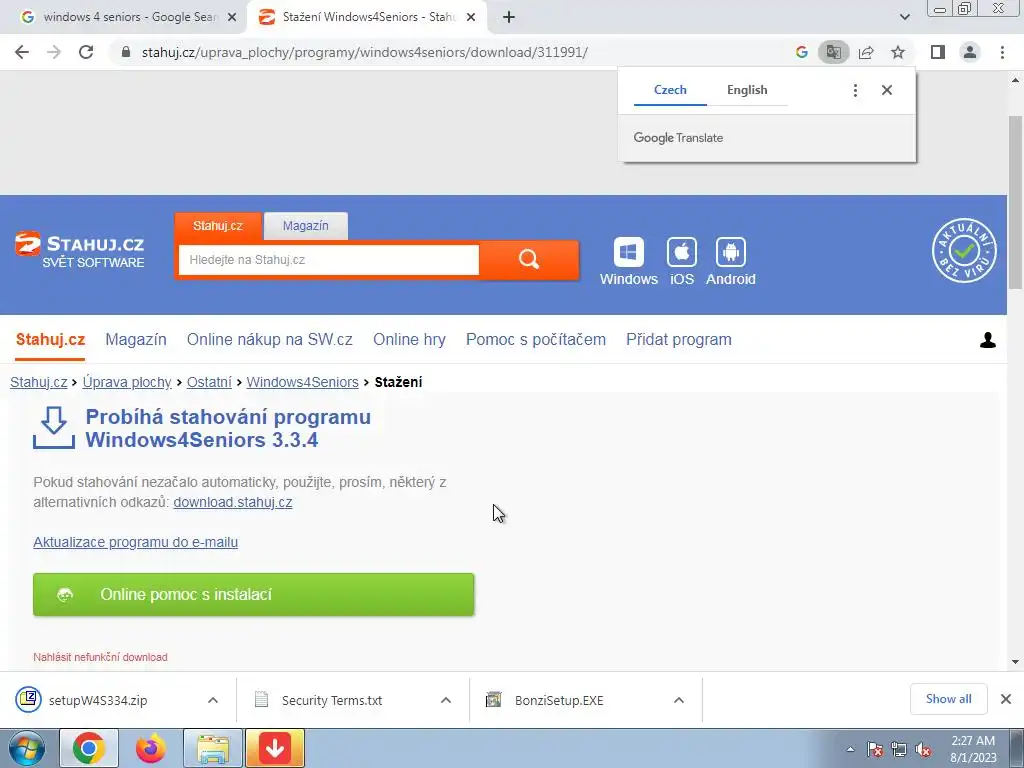Launch Firefox from the taskbar
1024x768 pixels.
151,748
